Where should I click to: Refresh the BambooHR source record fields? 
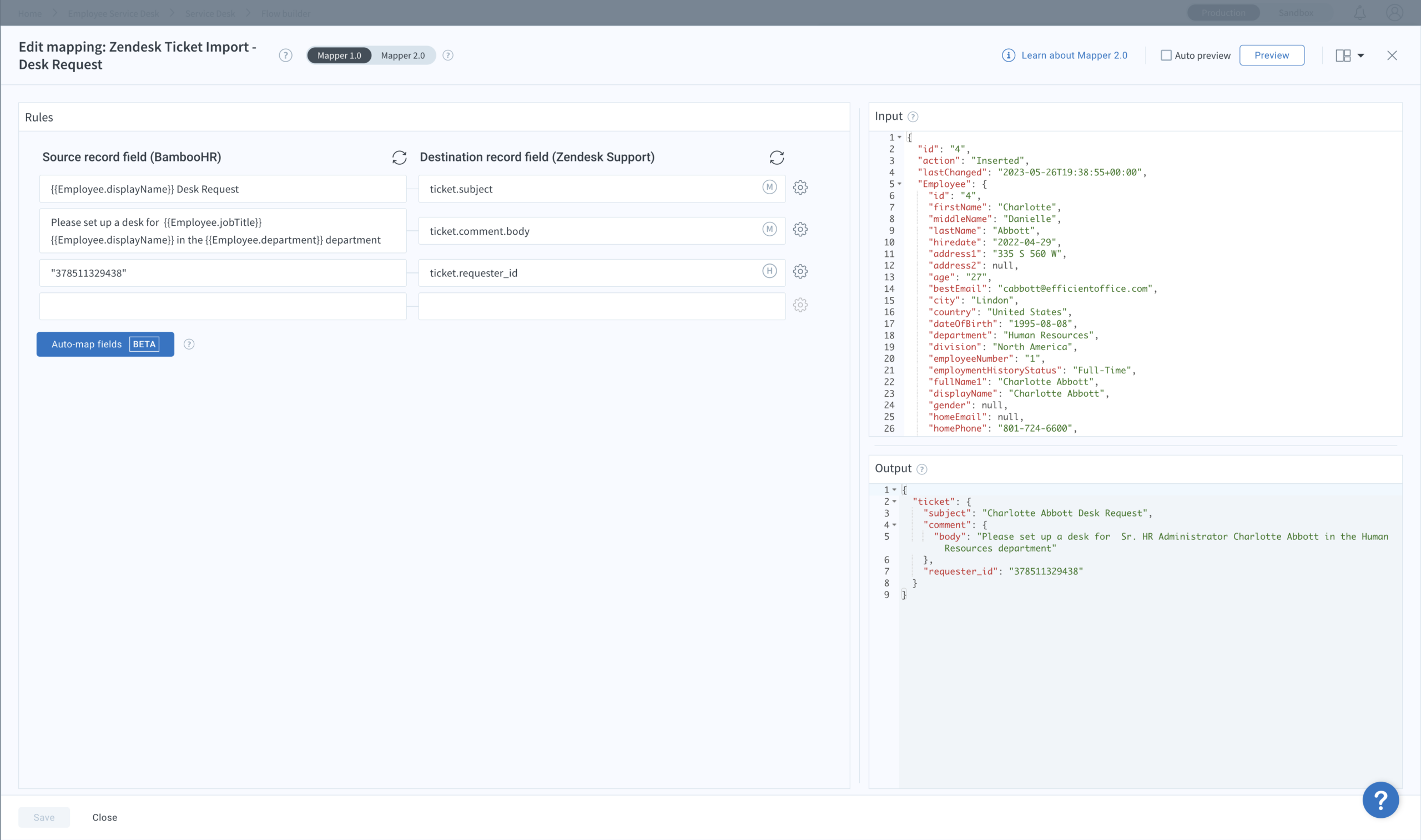pos(399,158)
